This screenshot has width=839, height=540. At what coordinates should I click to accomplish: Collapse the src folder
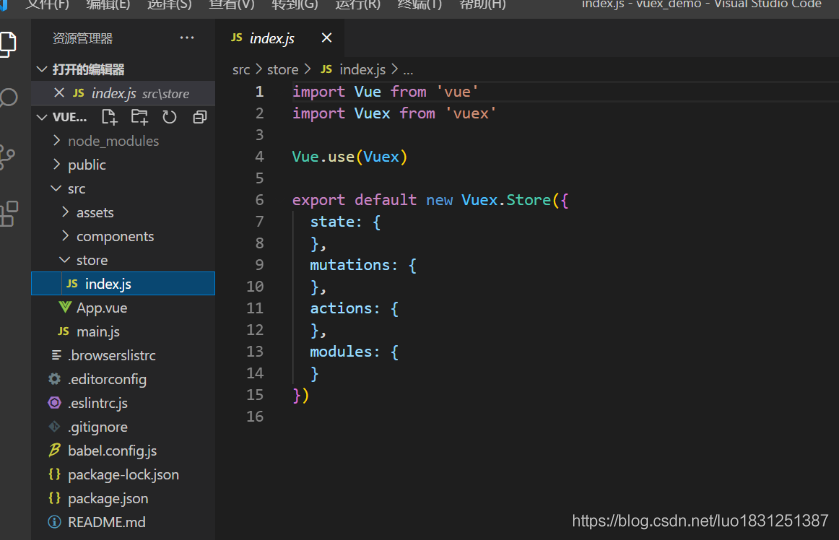coord(76,189)
